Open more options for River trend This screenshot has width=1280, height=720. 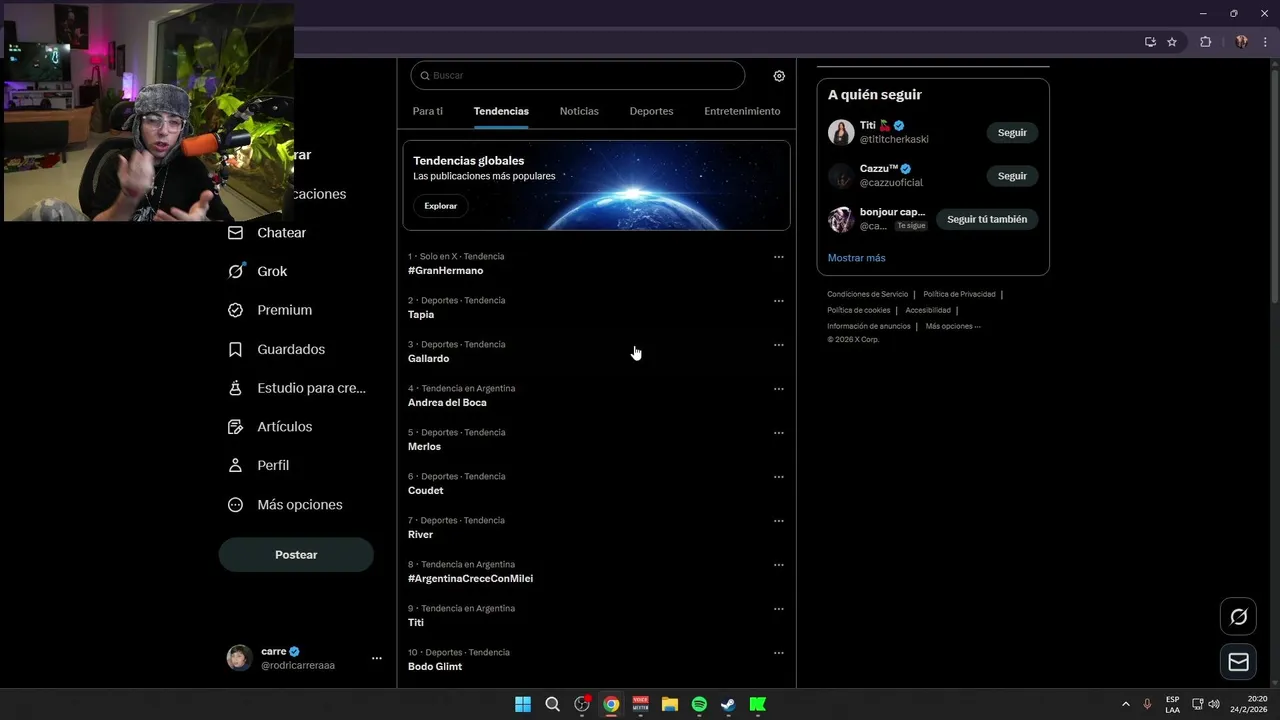(778, 521)
